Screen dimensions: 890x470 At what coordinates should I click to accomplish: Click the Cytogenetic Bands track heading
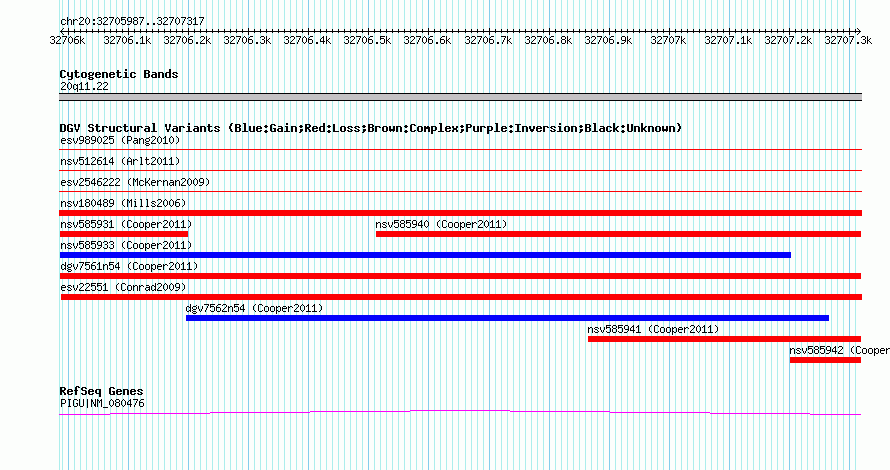point(119,74)
